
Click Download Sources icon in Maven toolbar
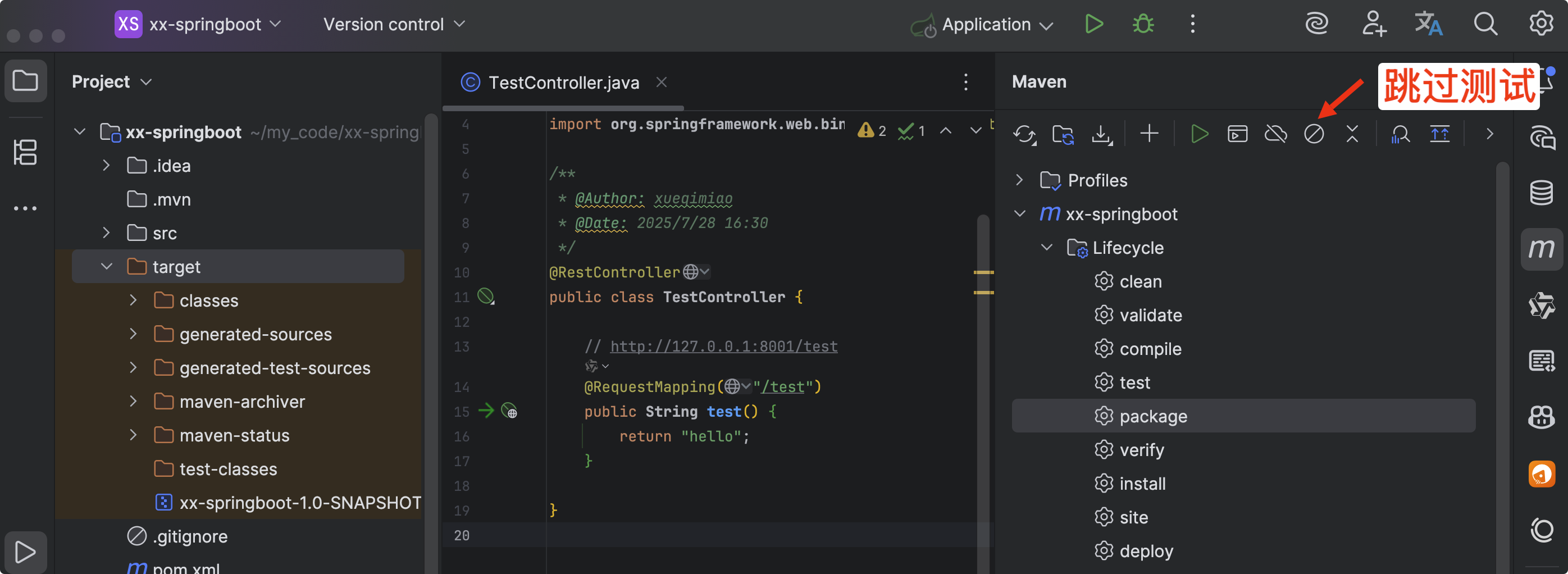point(1101,134)
